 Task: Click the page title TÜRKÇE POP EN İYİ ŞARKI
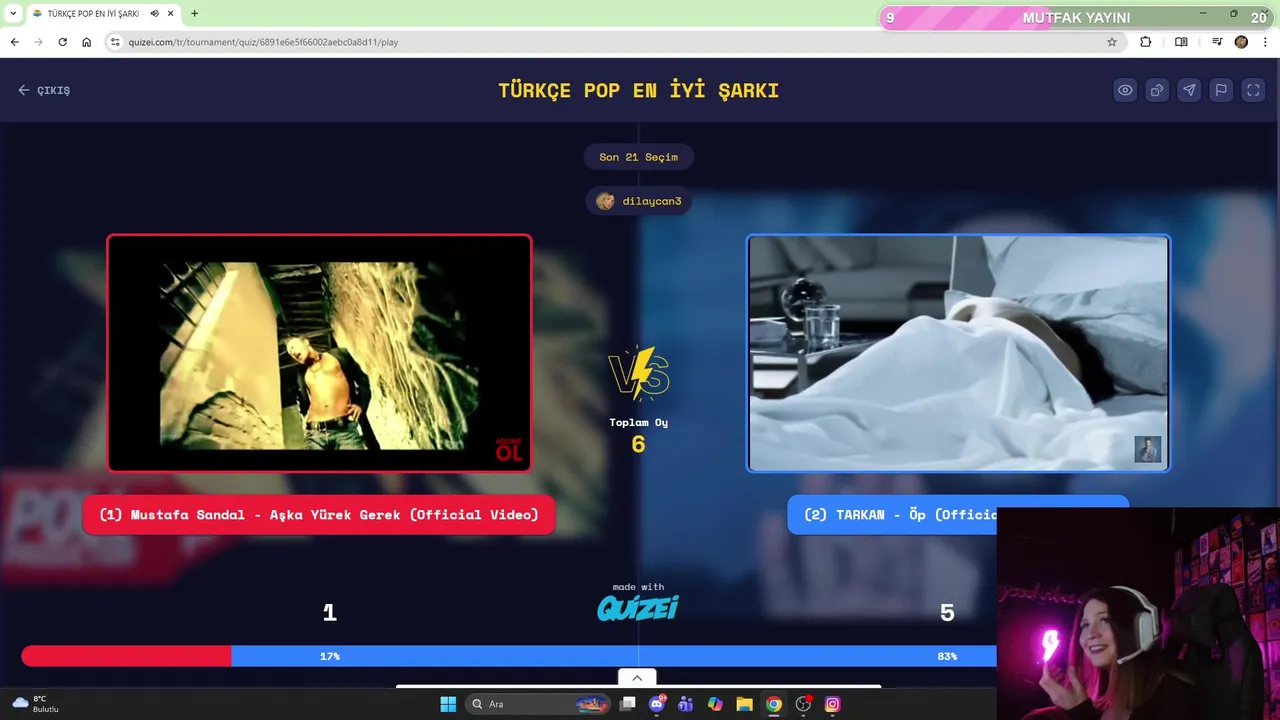pos(639,90)
